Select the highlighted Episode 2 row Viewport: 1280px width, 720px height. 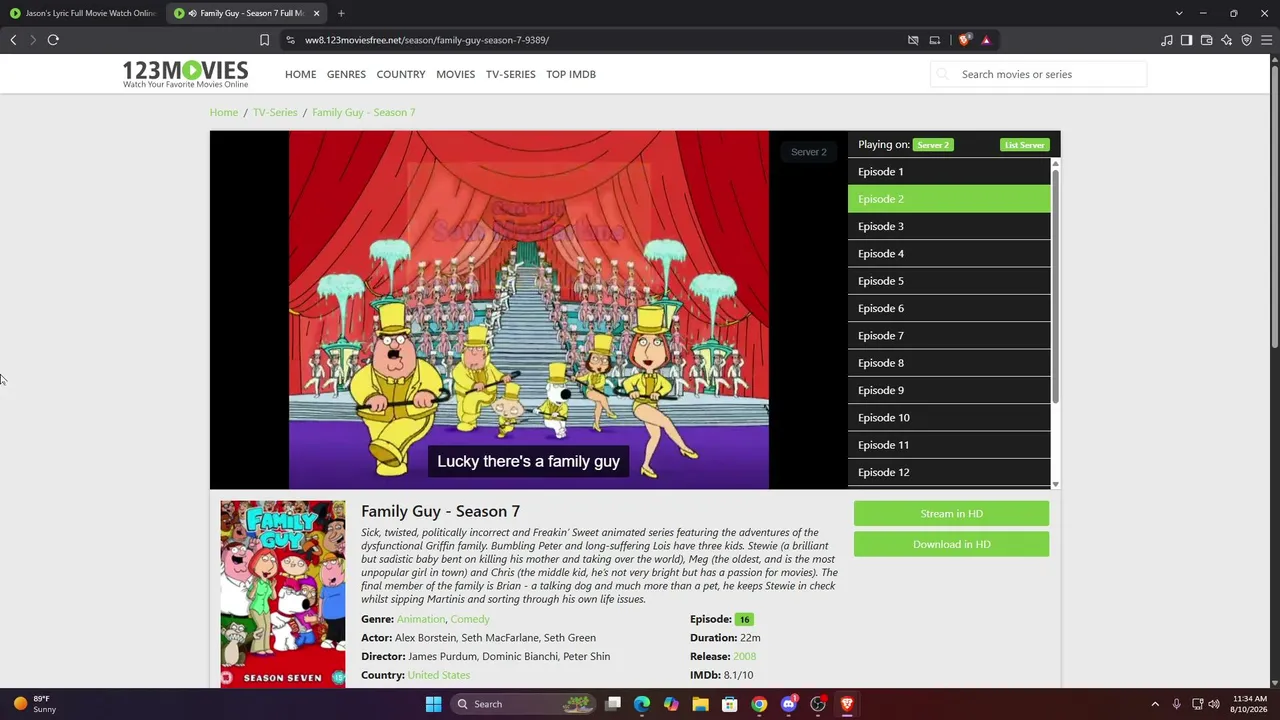coord(949,199)
